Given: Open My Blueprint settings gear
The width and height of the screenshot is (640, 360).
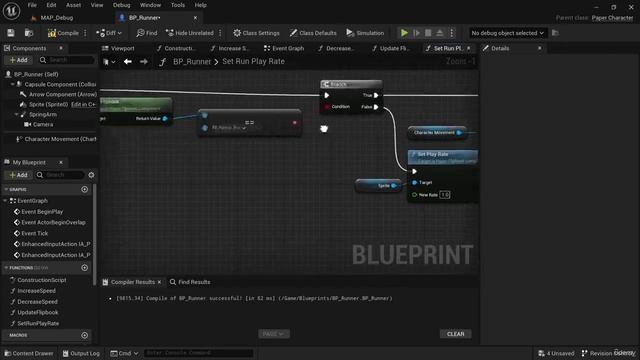Looking at the screenshot, I should 91,175.
